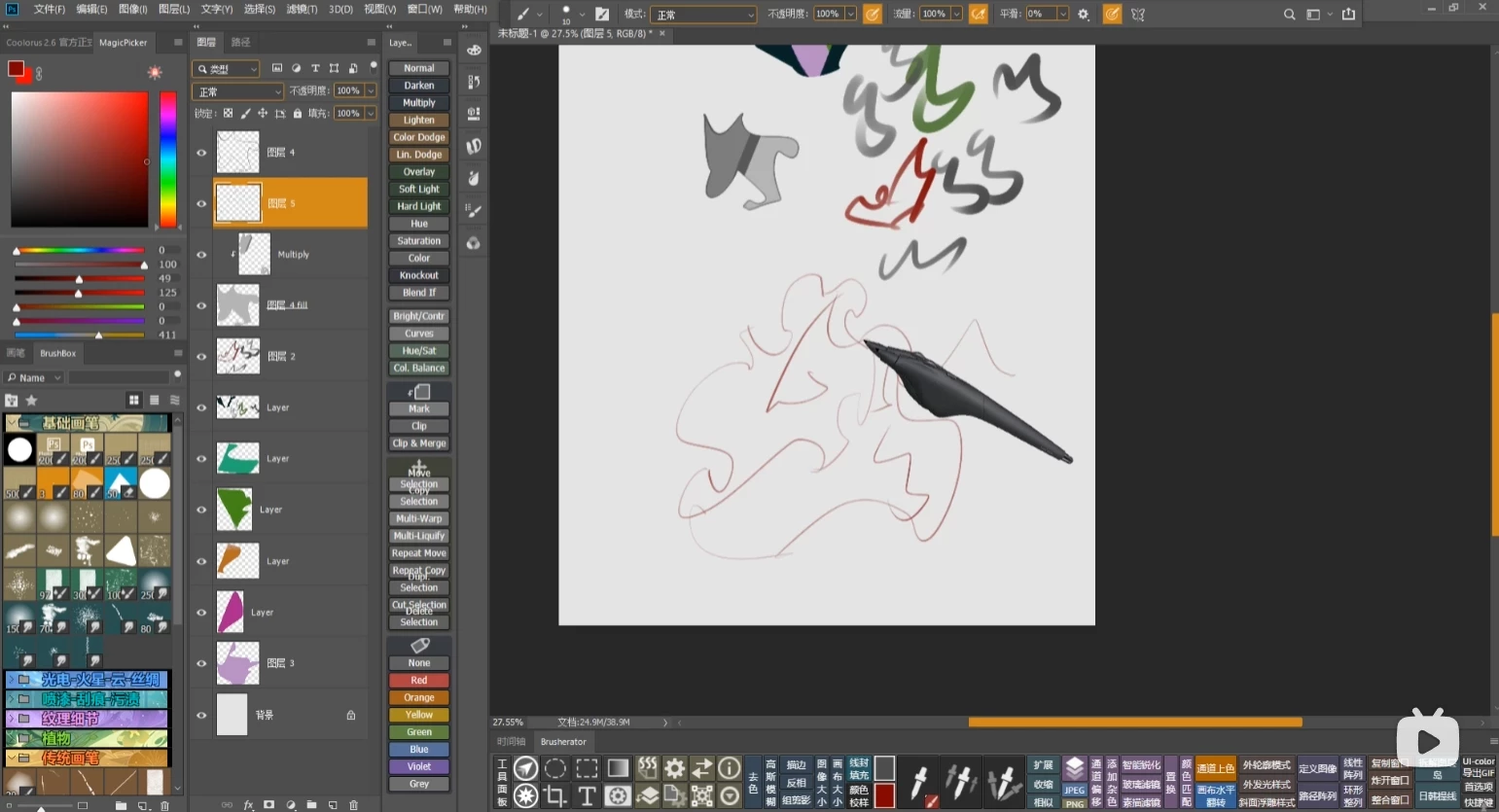Click the hue spectrum vertical bar

168,159
